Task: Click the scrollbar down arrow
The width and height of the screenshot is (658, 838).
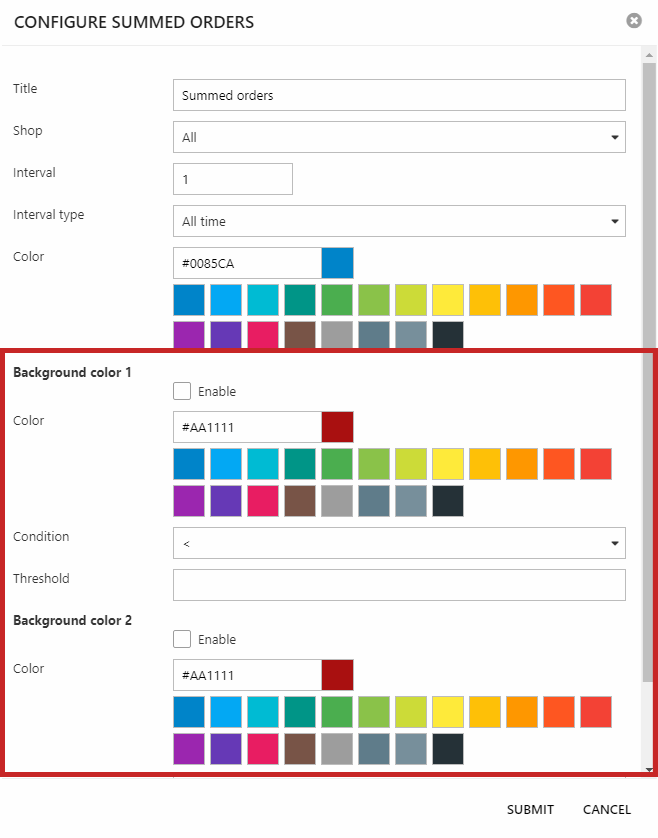Action: tap(649, 769)
